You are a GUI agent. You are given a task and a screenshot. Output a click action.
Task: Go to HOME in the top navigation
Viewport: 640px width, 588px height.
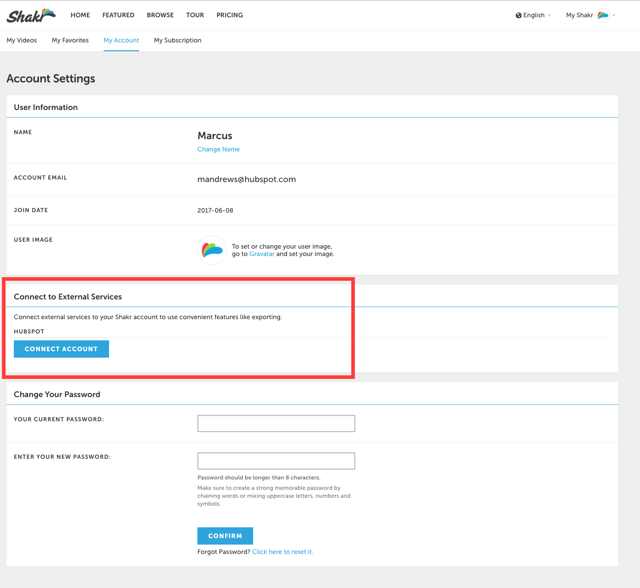pos(80,15)
